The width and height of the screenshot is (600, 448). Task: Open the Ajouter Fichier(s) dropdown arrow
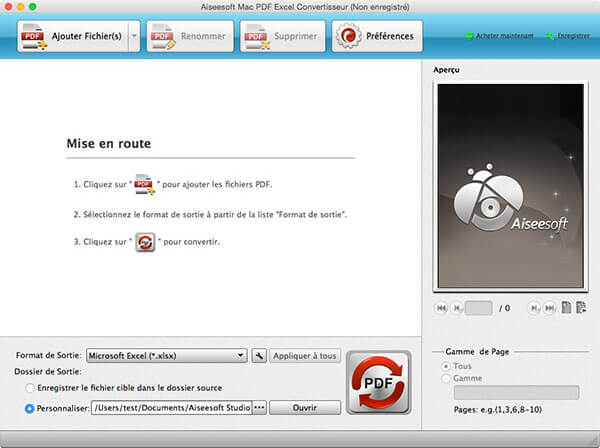pos(134,37)
